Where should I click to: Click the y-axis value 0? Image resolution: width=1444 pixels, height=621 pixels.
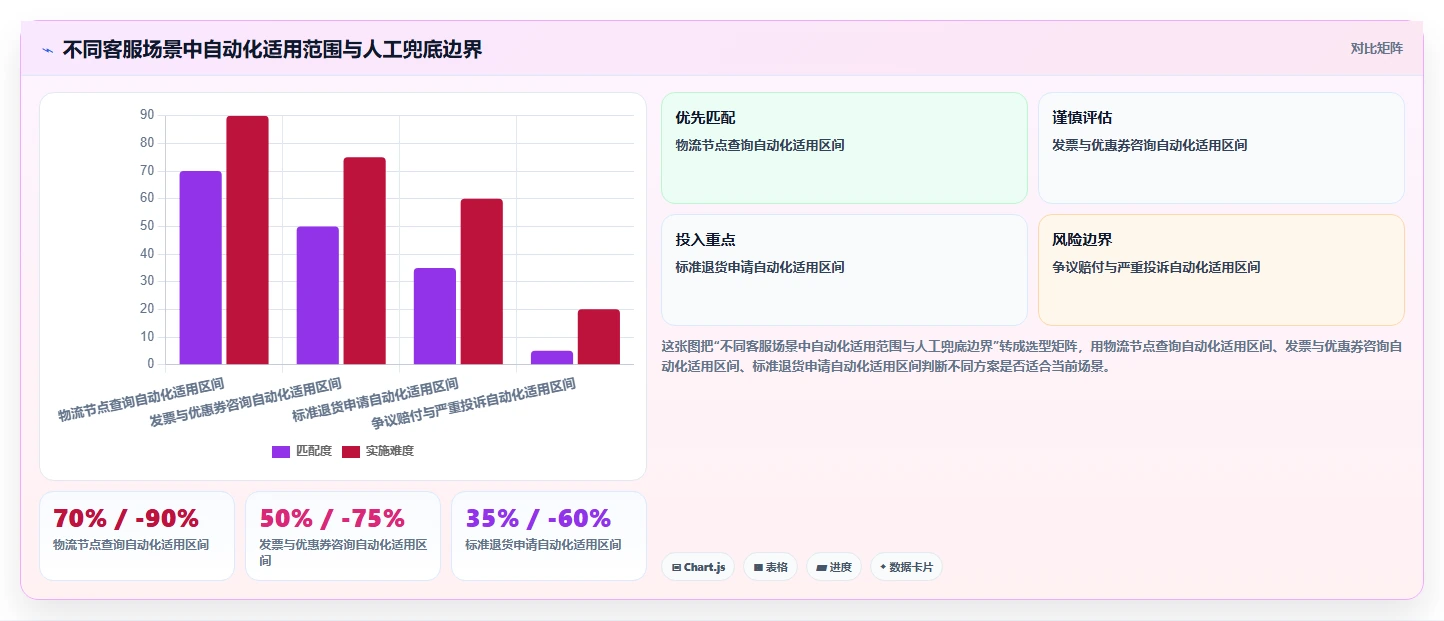[150, 364]
